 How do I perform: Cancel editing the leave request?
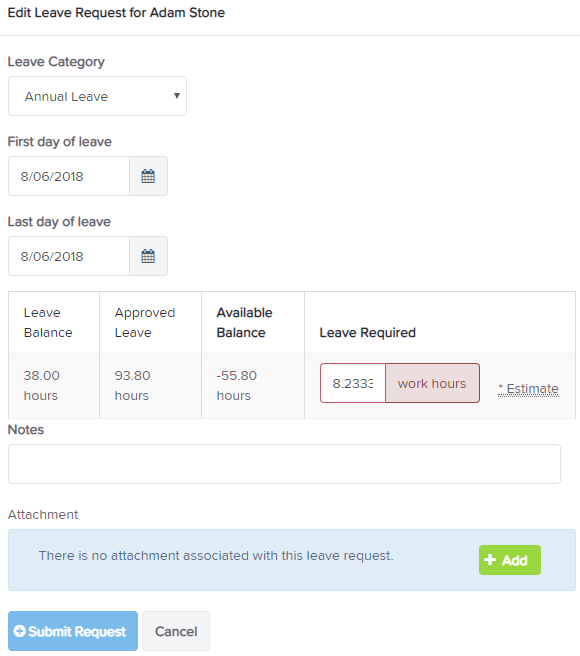click(176, 631)
